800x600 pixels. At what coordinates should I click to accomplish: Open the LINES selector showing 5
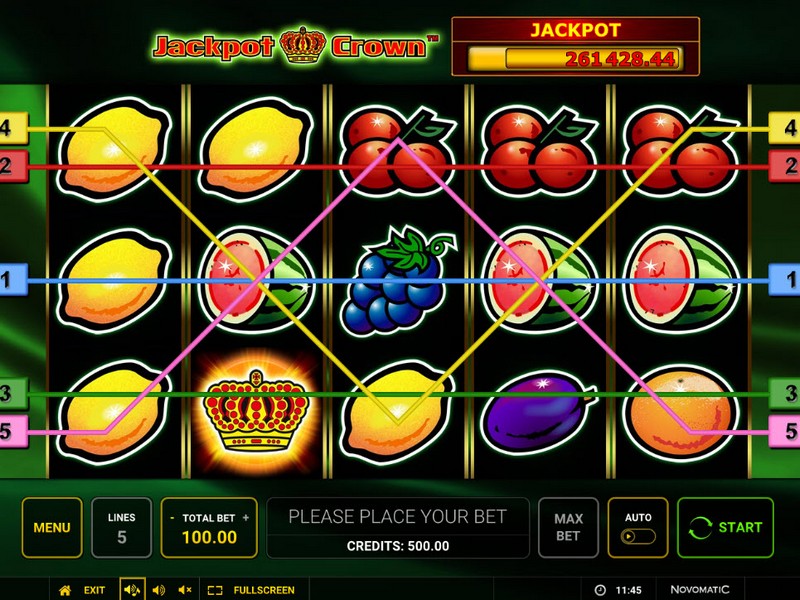(121, 528)
